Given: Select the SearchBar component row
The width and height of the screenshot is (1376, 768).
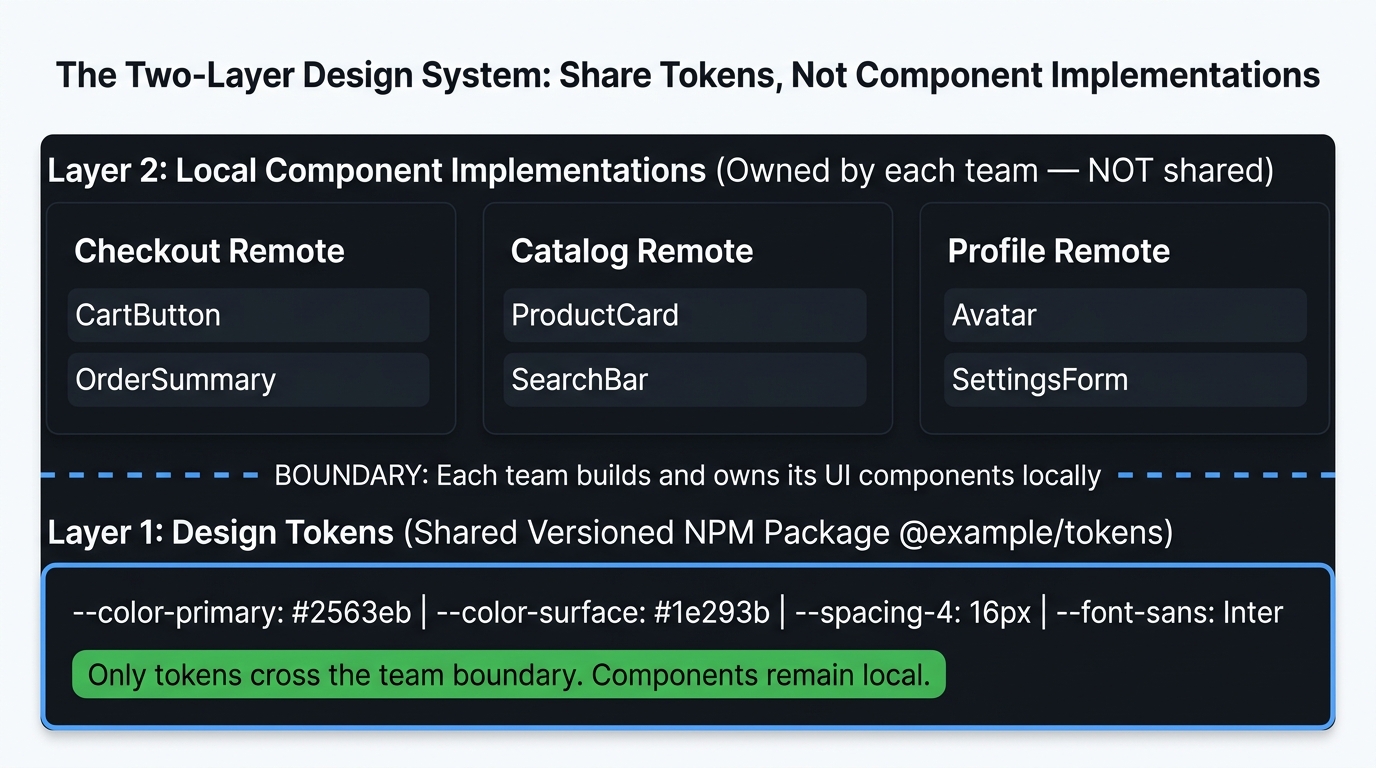Looking at the screenshot, I should [685, 380].
